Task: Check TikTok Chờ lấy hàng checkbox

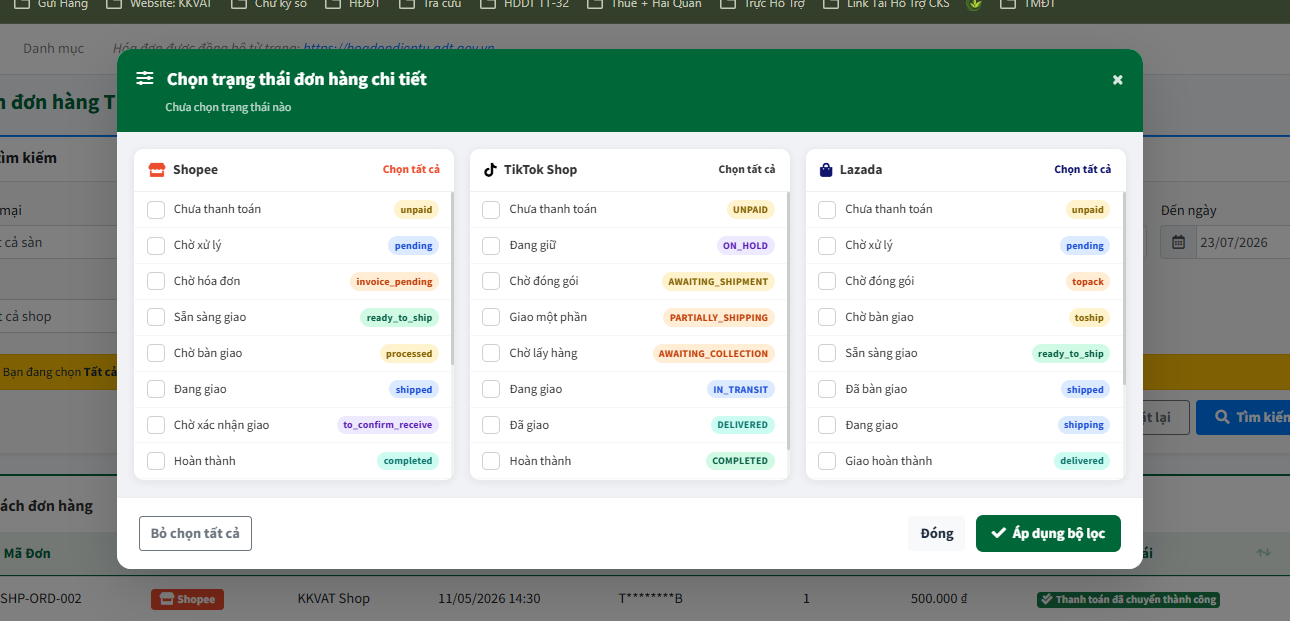Action: click(491, 354)
